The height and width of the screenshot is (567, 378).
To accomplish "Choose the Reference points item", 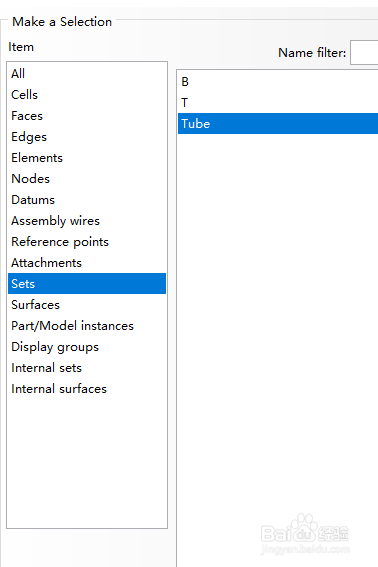I will point(87,242).
